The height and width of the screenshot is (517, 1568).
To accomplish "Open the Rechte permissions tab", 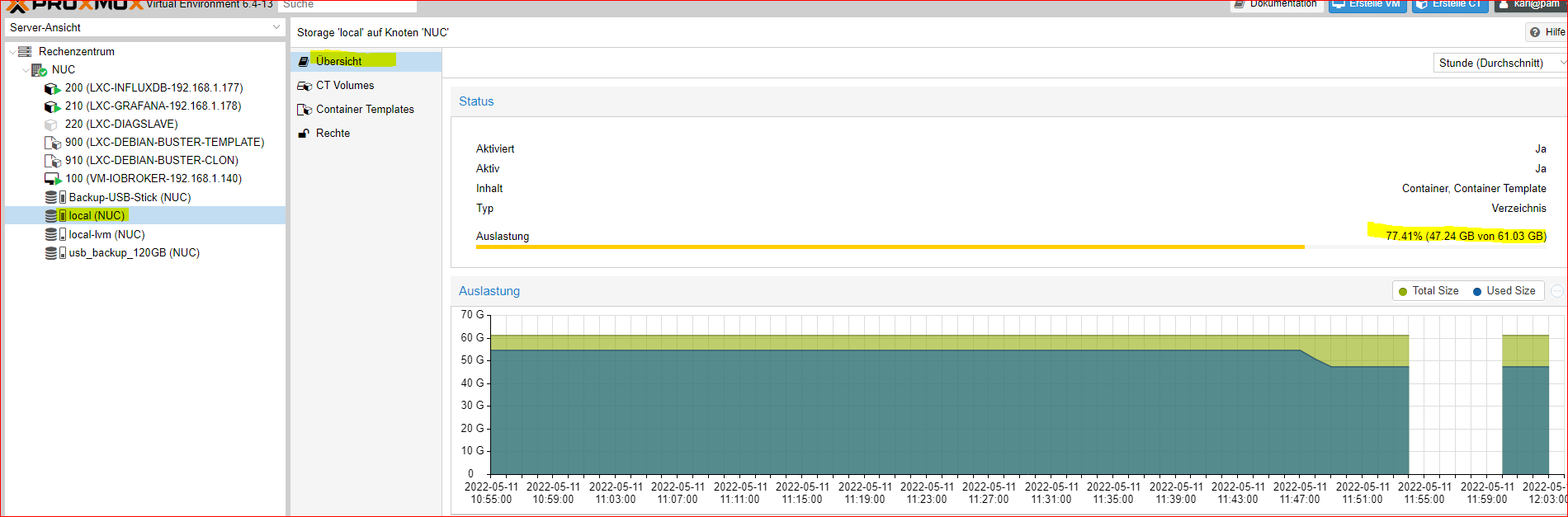I will (366, 133).
